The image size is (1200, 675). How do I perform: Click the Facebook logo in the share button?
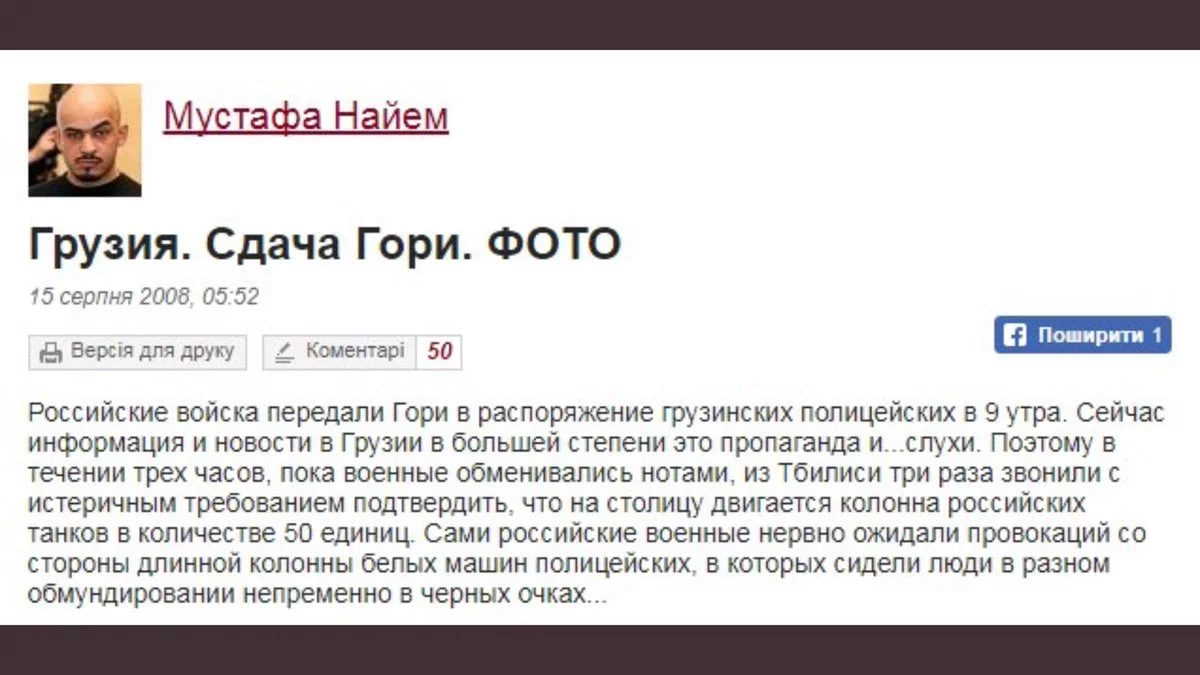(1014, 335)
